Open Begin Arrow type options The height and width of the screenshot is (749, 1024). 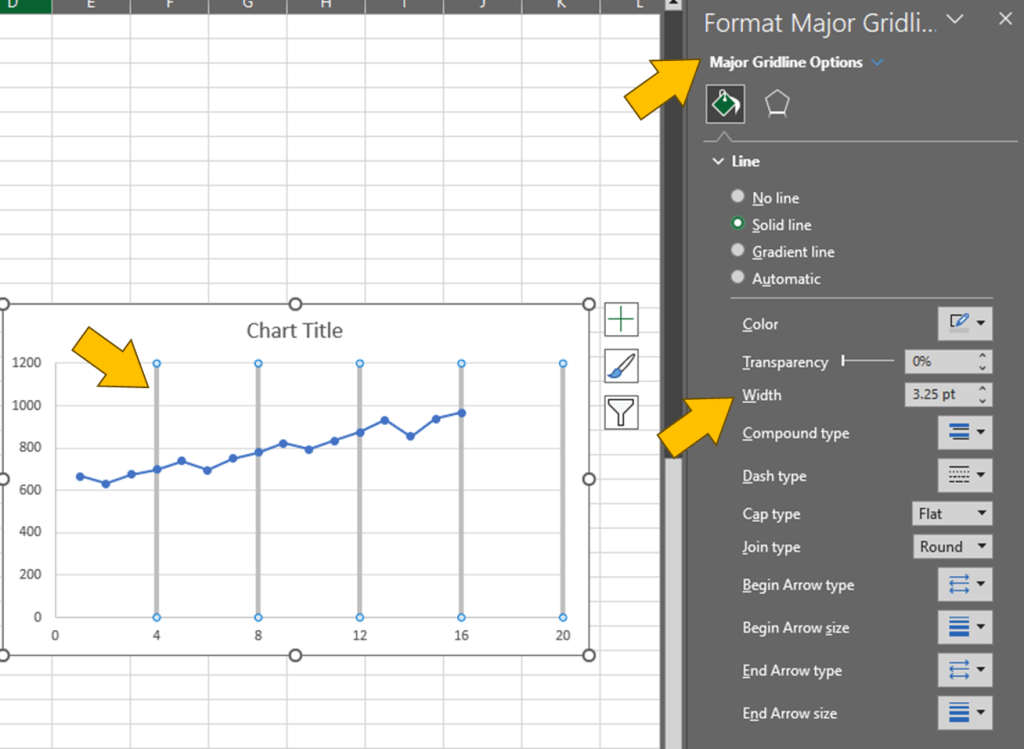[965, 585]
